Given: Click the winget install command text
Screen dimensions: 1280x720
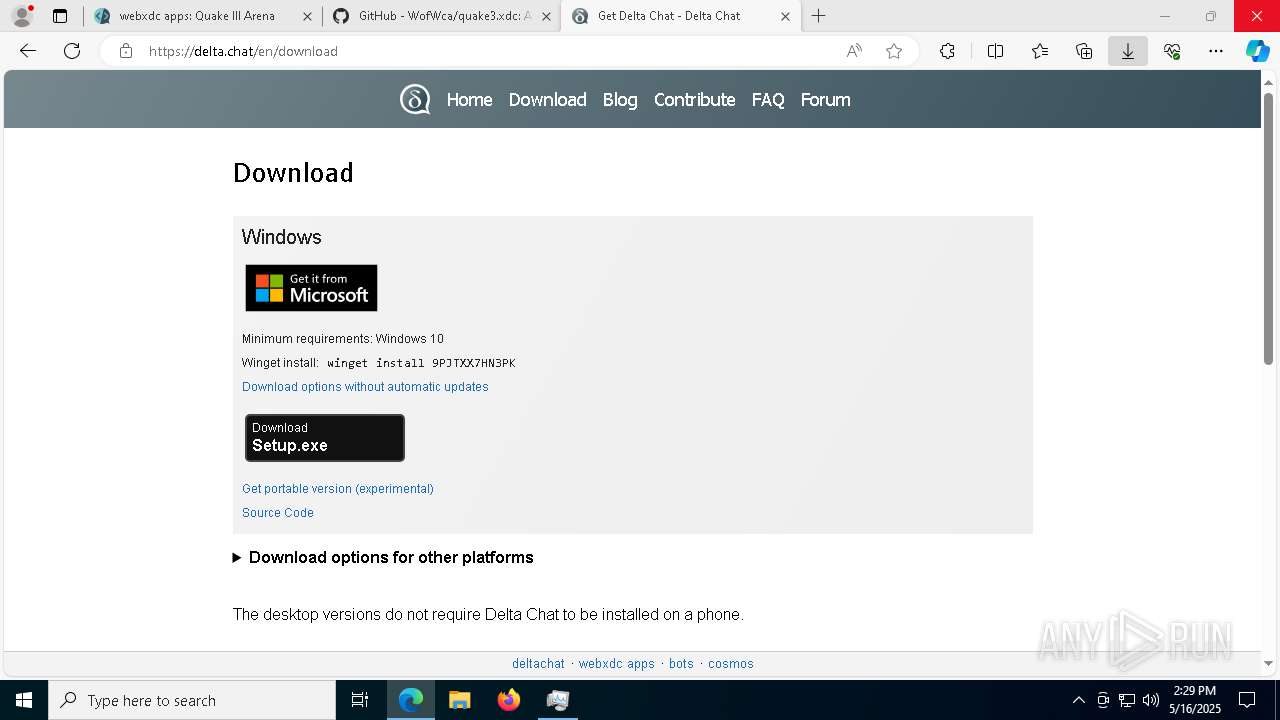Looking at the screenshot, I should 421,363.
